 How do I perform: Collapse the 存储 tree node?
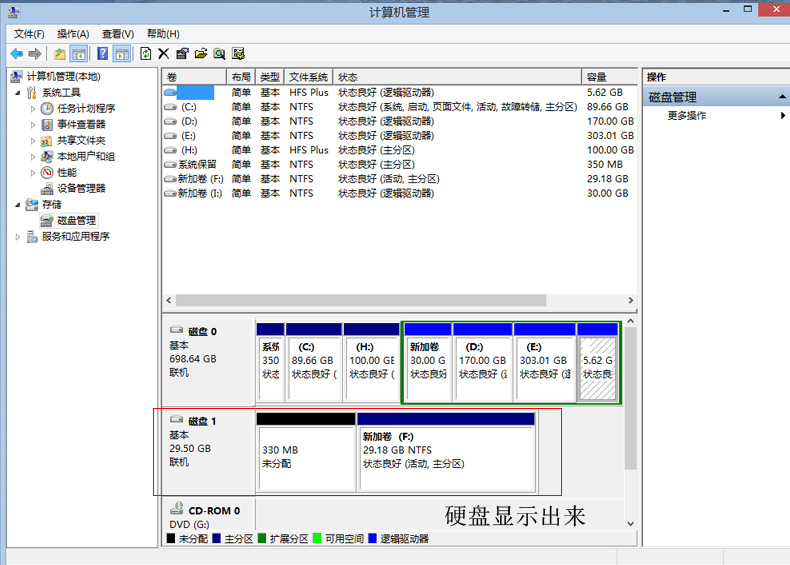[x=18, y=205]
